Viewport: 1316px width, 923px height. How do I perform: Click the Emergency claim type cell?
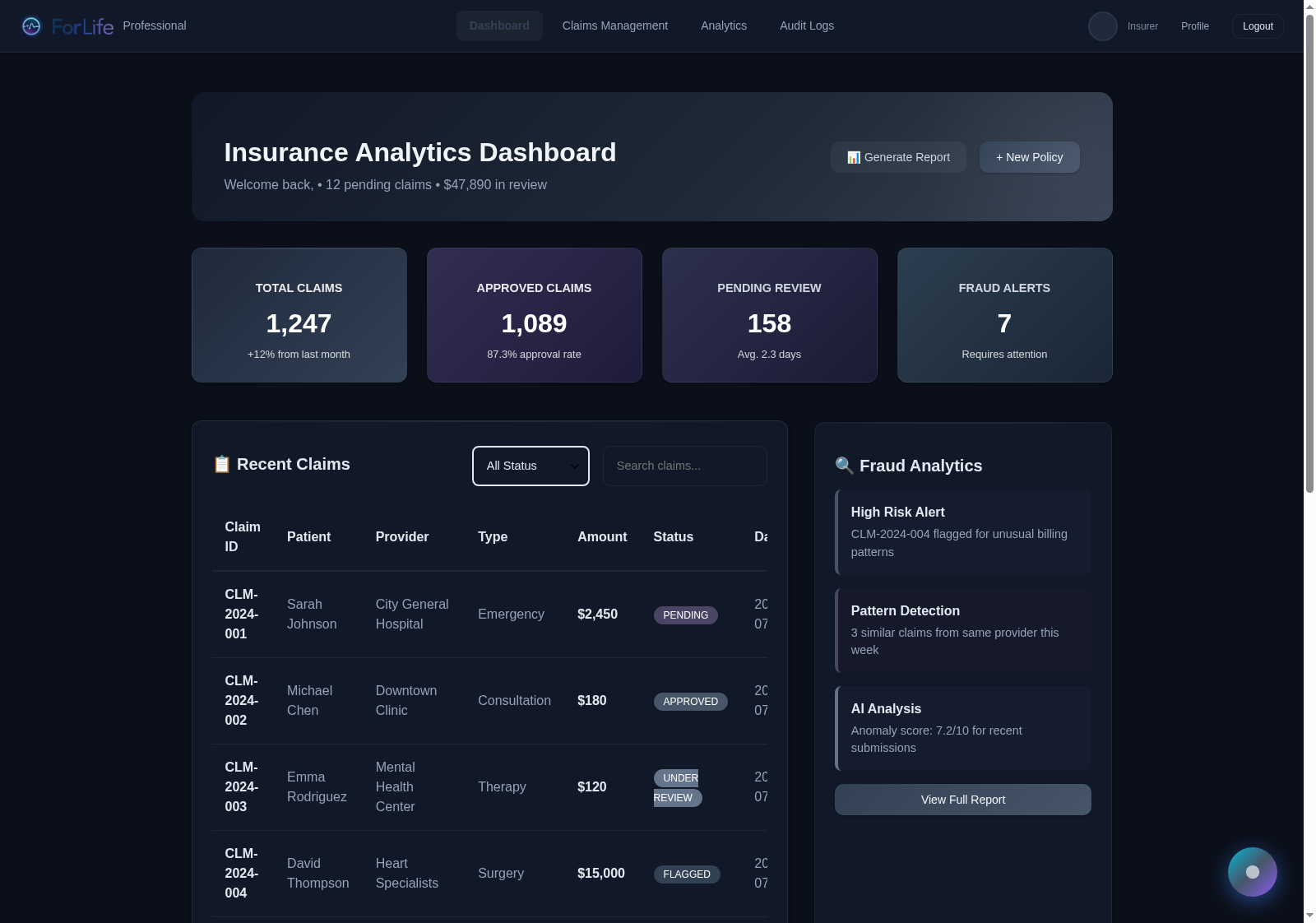click(511, 615)
